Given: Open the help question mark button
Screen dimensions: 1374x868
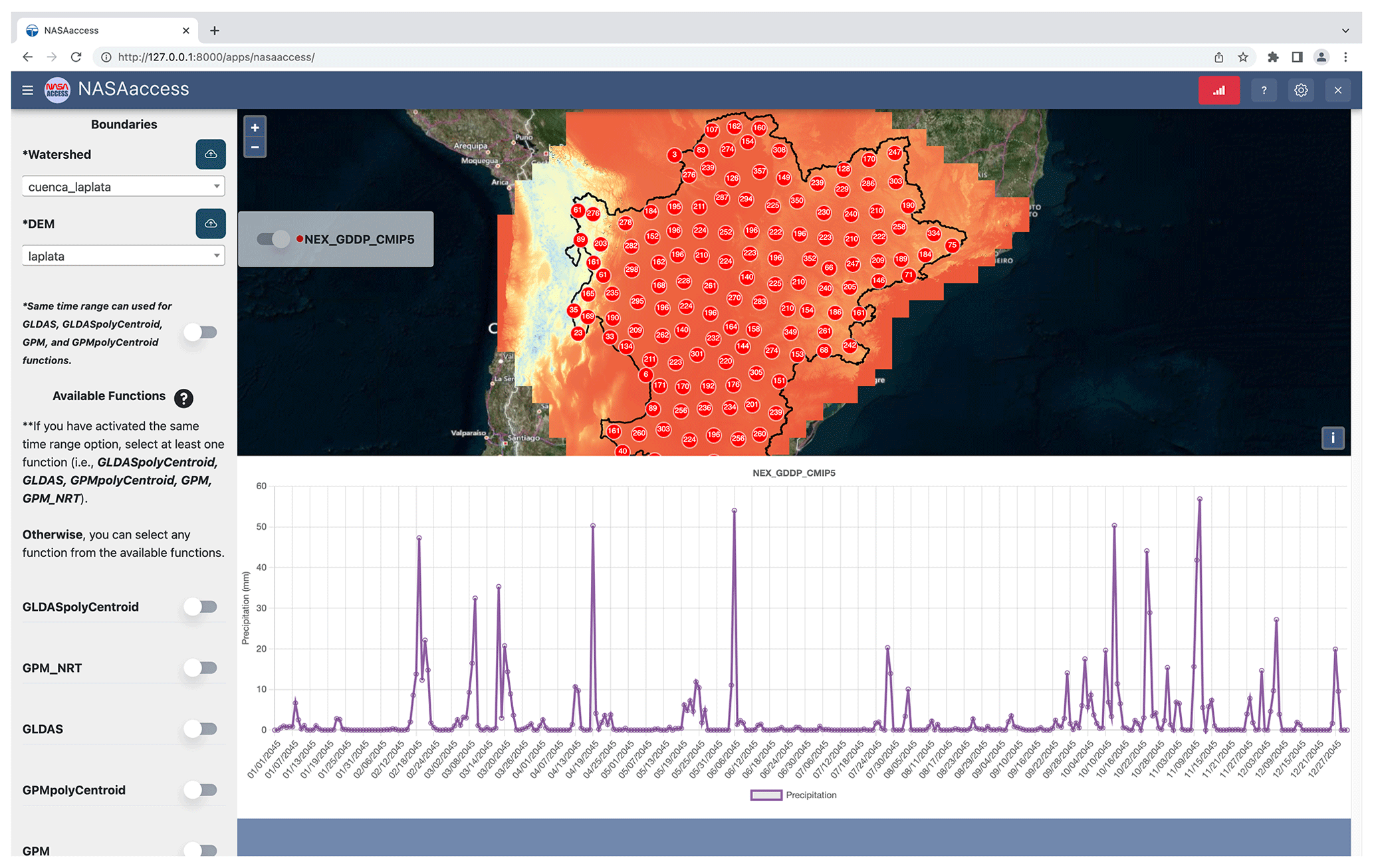Looking at the screenshot, I should 1264,90.
